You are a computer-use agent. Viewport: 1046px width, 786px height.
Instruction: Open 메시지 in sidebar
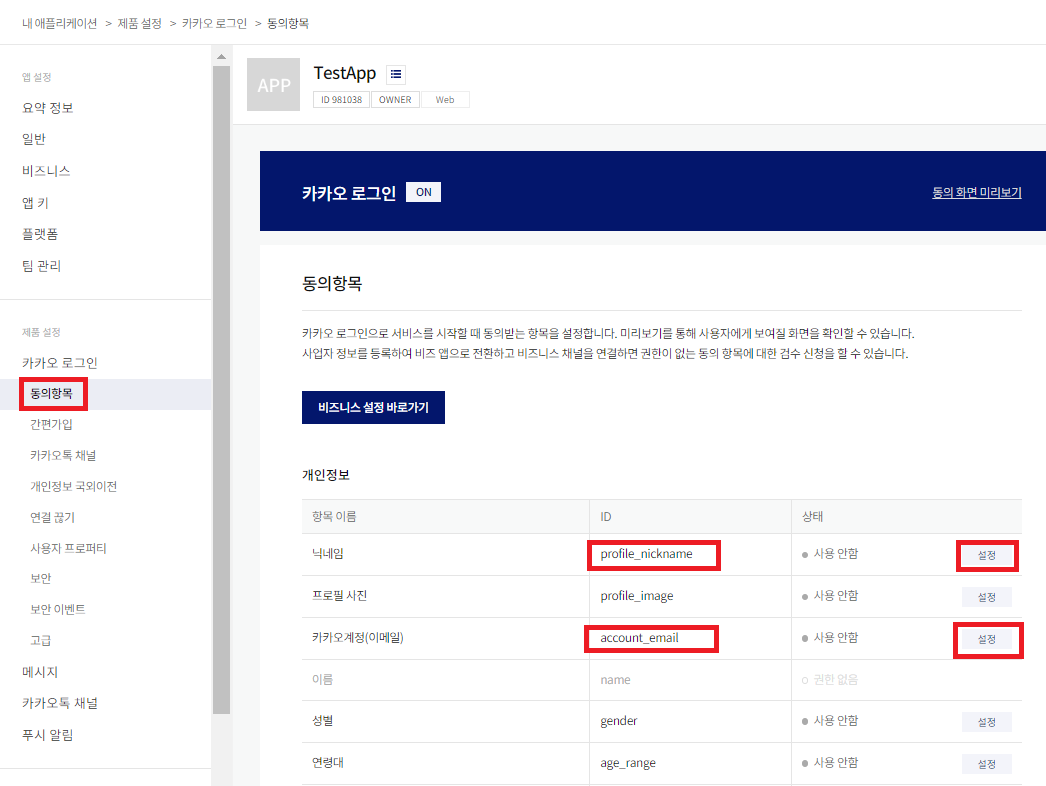click(40, 672)
